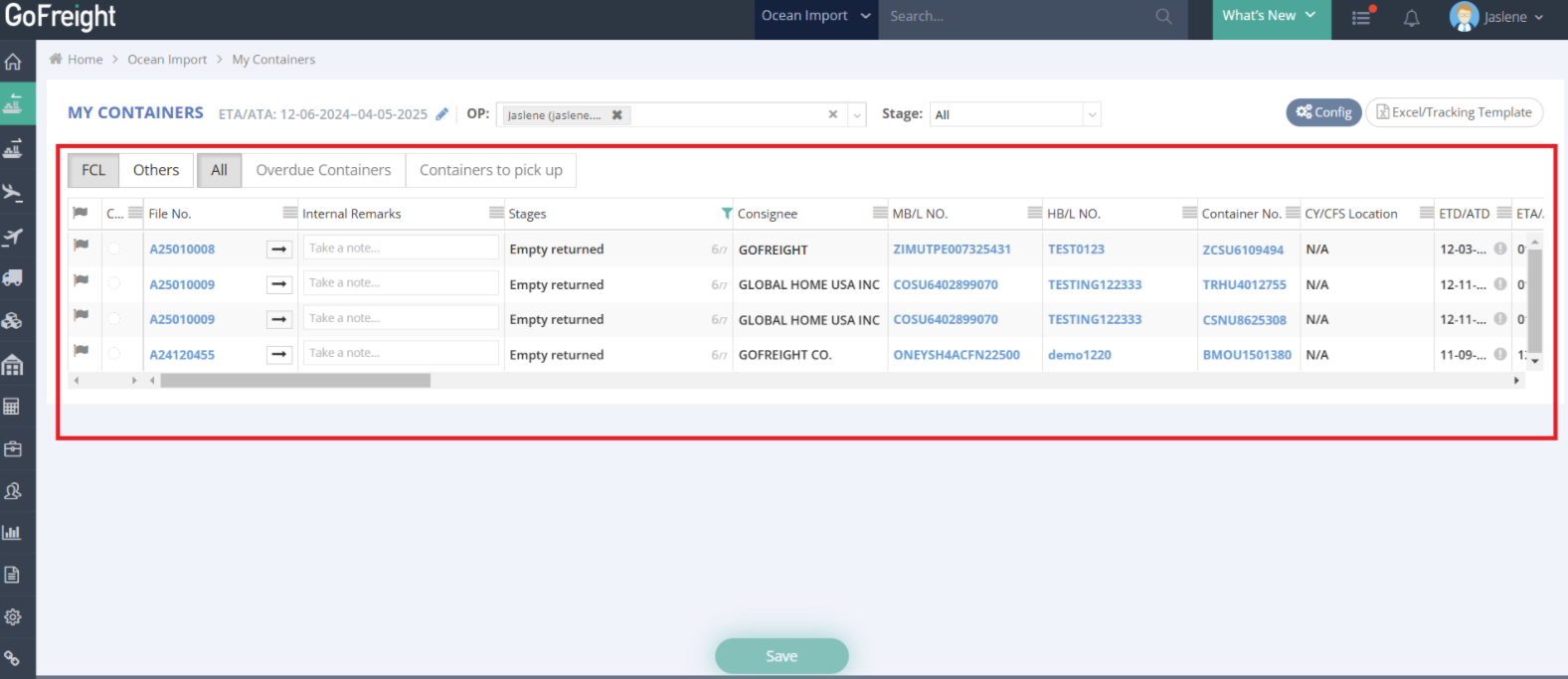Open the Ocean Import module dropdown
This screenshot has height=679, width=1568.
(815, 16)
